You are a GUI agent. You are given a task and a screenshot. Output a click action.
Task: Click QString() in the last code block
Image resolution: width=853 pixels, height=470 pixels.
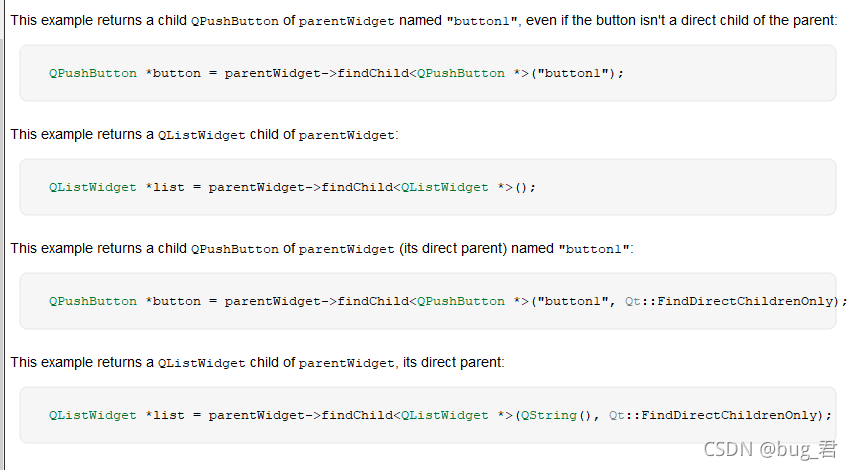pos(556,416)
